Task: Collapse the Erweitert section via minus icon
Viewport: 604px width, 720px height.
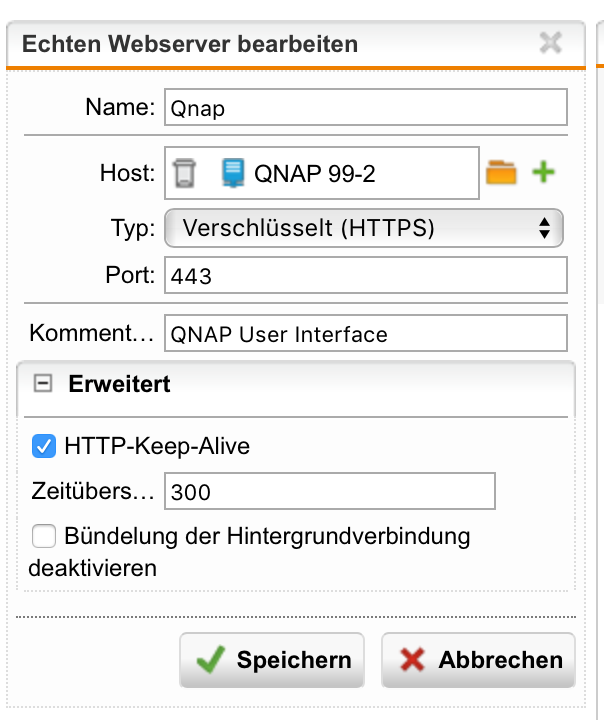Action: click(43, 384)
